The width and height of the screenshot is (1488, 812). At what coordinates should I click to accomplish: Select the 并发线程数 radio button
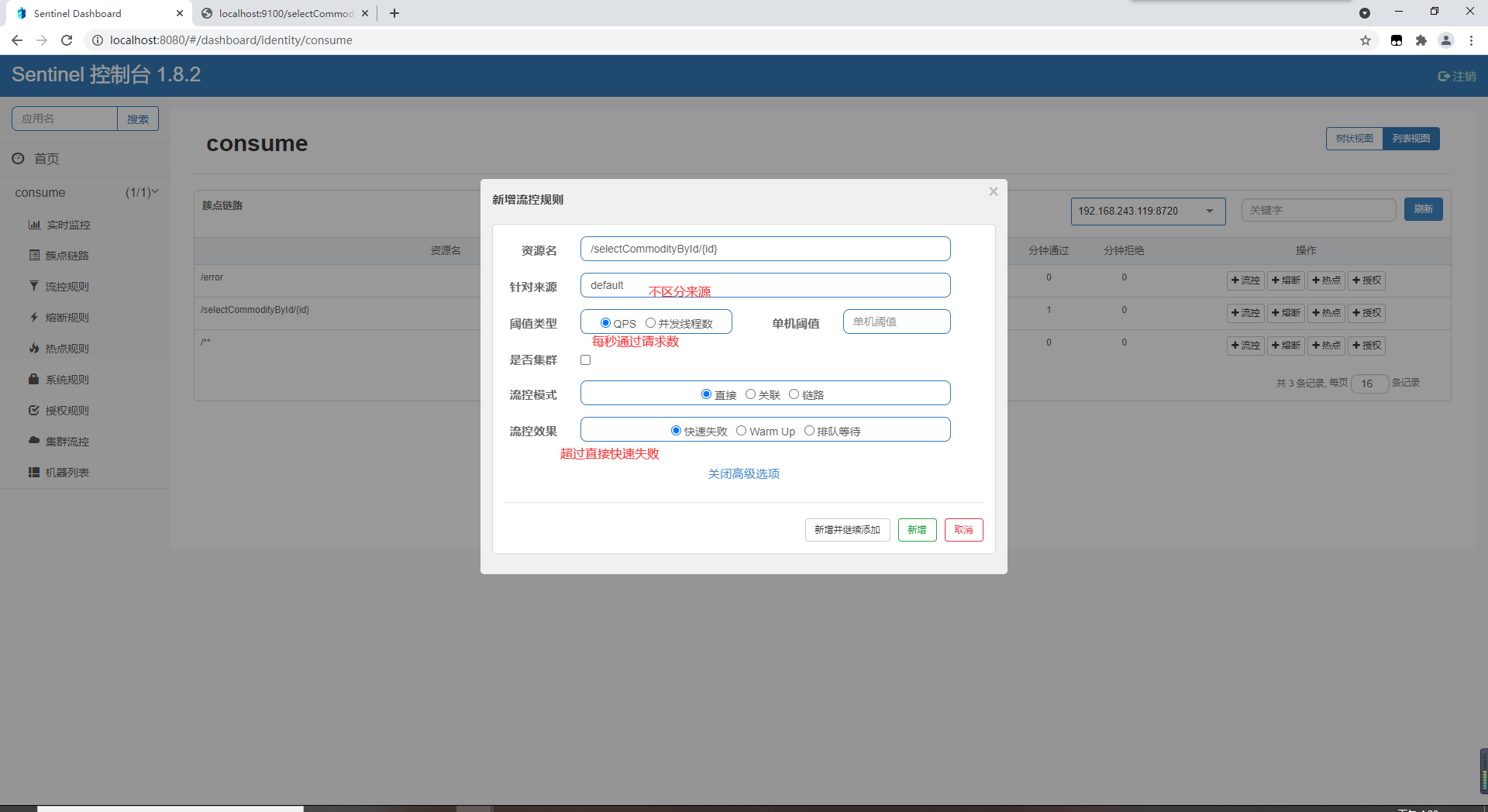650,323
